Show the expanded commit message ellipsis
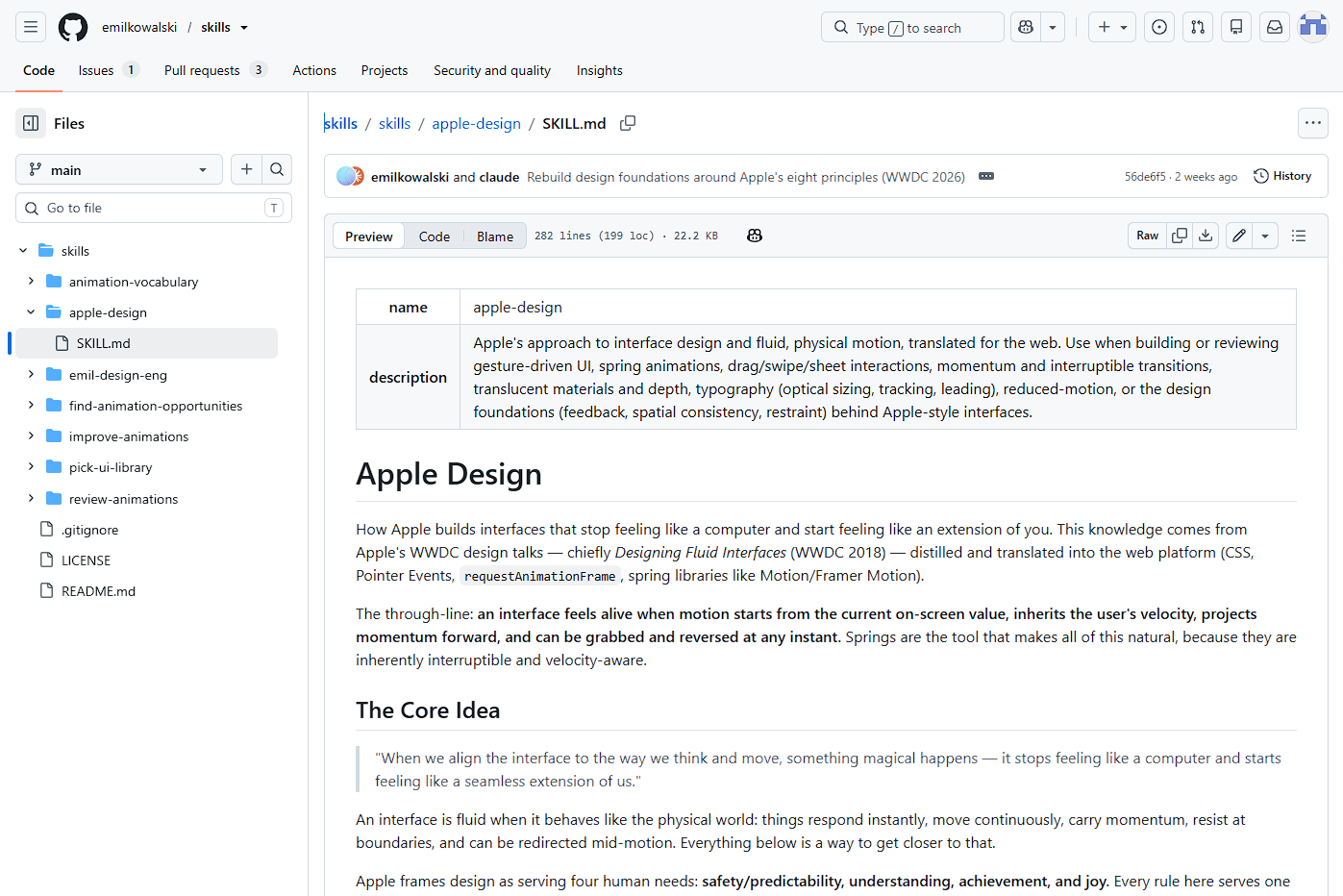The image size is (1343, 896). pos(986,176)
